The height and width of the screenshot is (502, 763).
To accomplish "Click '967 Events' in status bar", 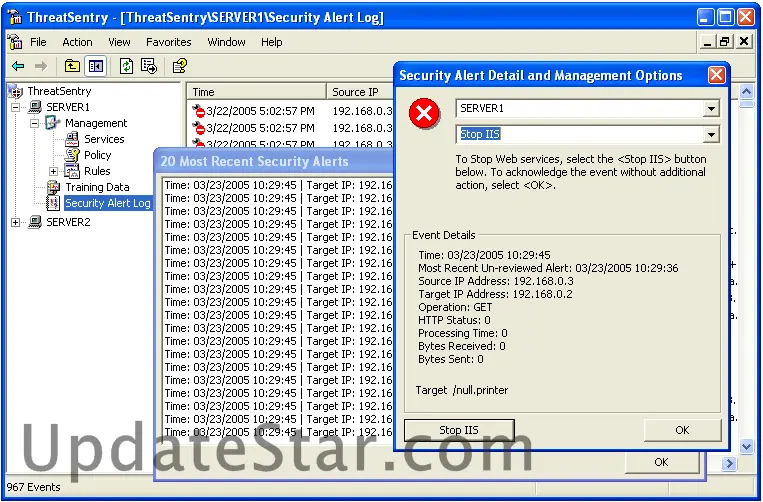I will (34, 487).
